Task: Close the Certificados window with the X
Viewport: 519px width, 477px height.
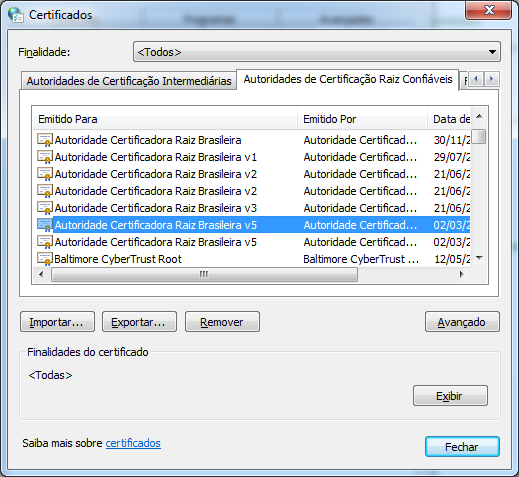Action: (488, 10)
